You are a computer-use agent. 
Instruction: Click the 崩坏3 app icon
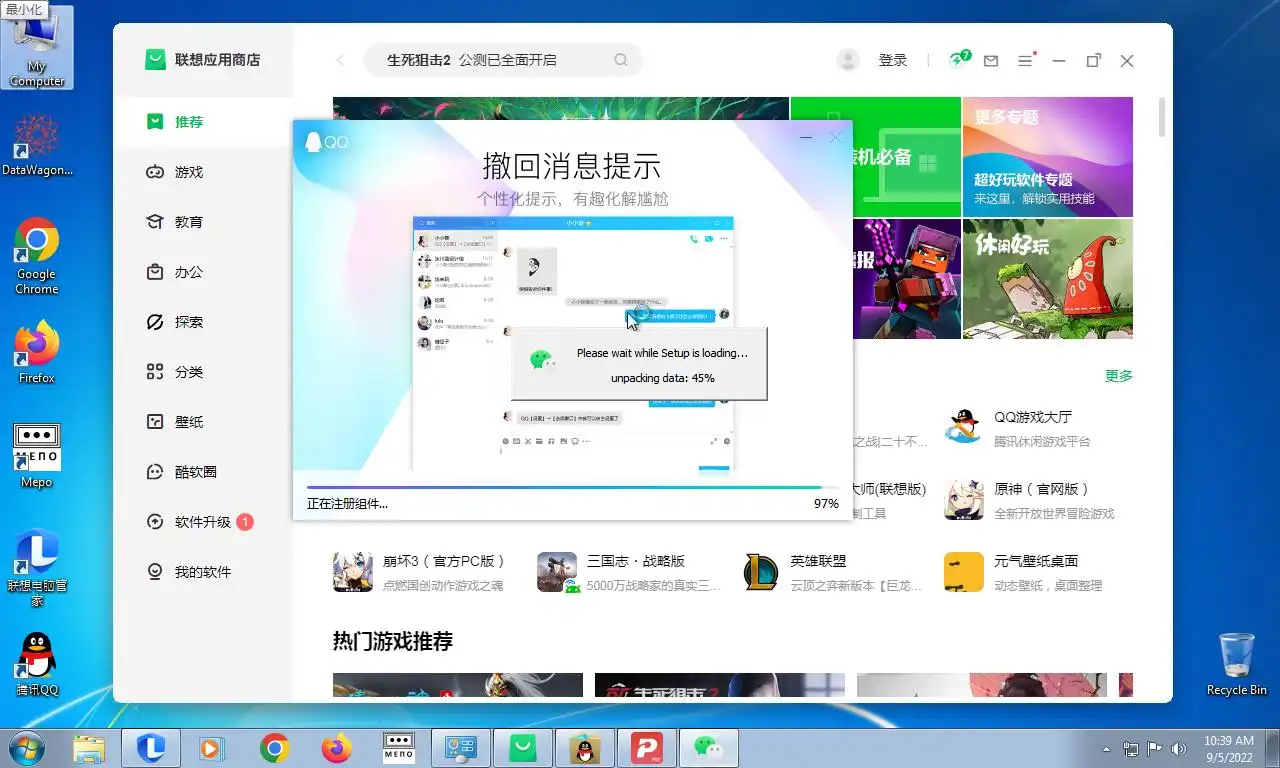point(353,572)
